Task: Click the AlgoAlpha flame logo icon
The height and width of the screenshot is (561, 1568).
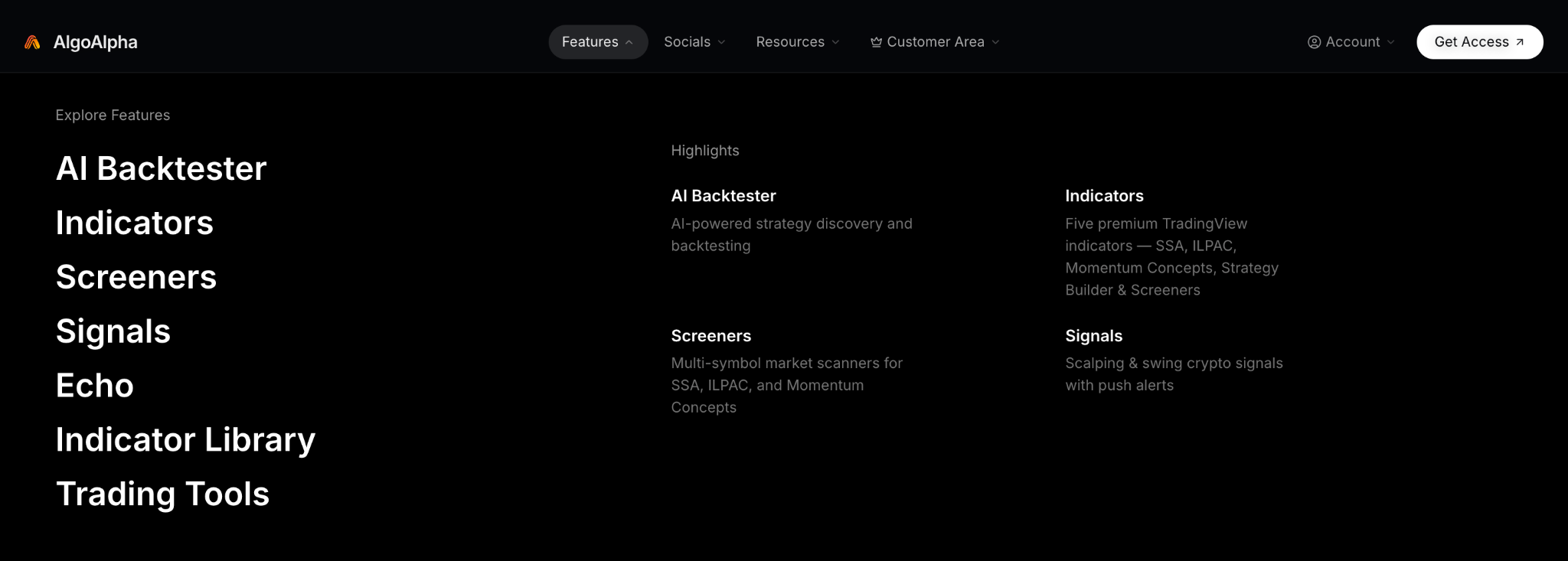Action: (x=32, y=42)
